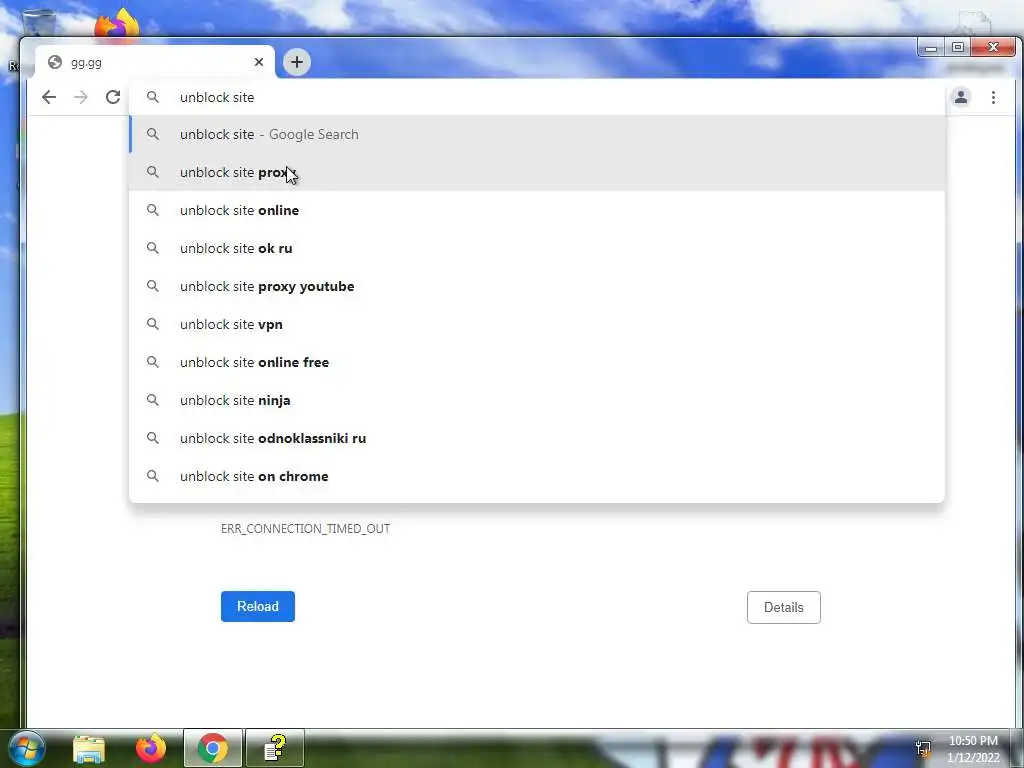1024x768 pixels.
Task: Open the Chrome profile avatar icon
Action: [961, 97]
